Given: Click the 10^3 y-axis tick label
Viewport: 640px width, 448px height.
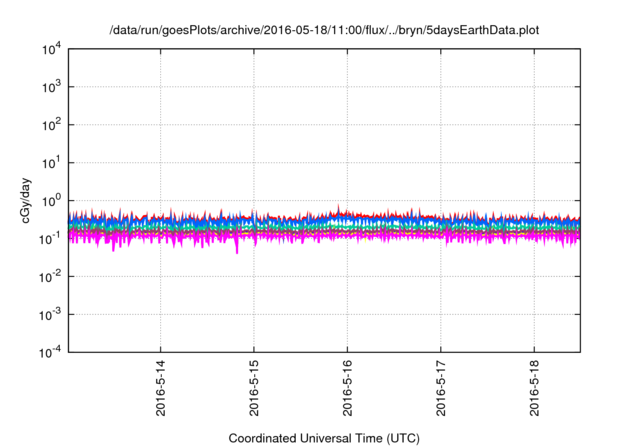Looking at the screenshot, I should pyautogui.click(x=50, y=87).
